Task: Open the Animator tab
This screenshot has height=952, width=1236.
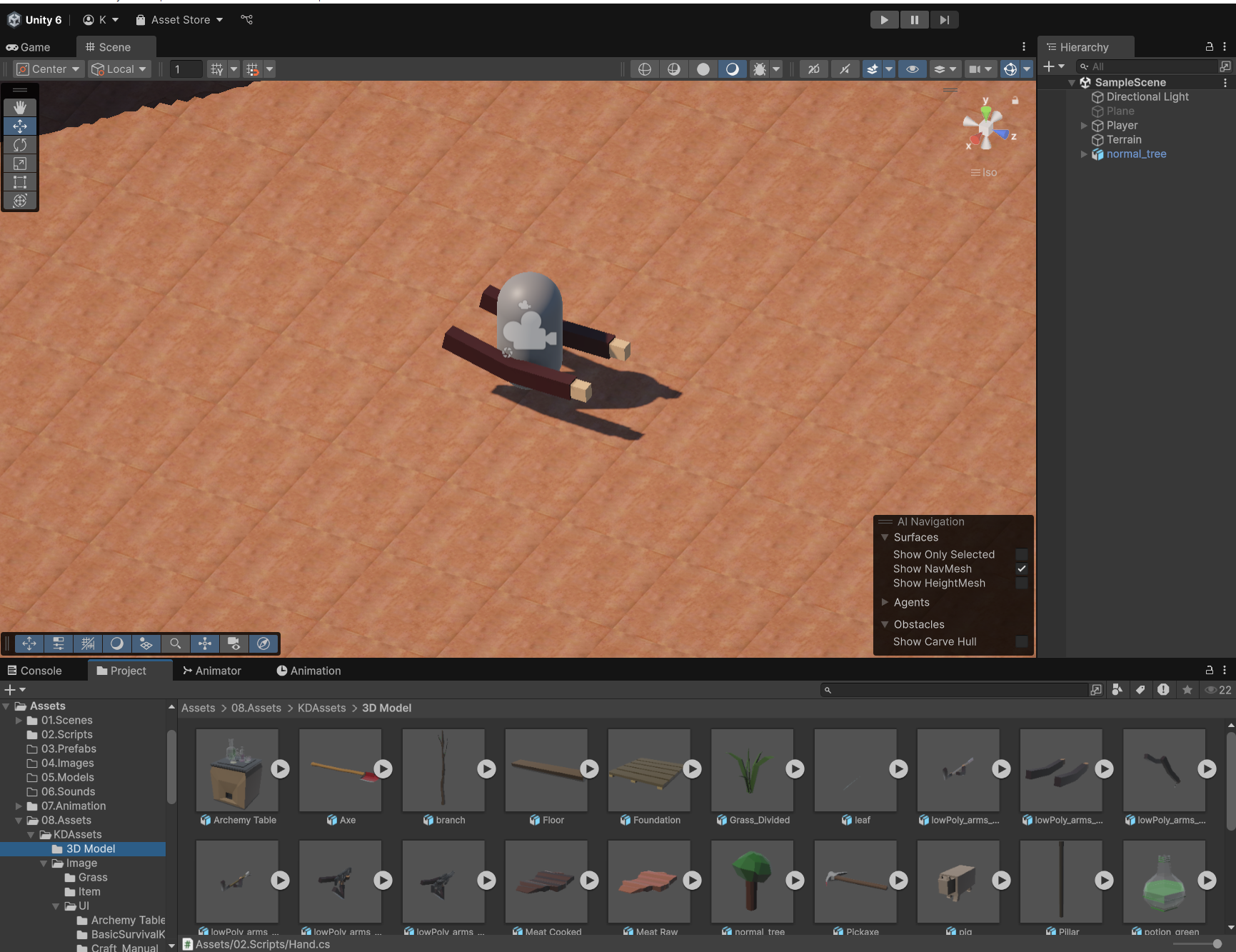Action: pos(212,671)
